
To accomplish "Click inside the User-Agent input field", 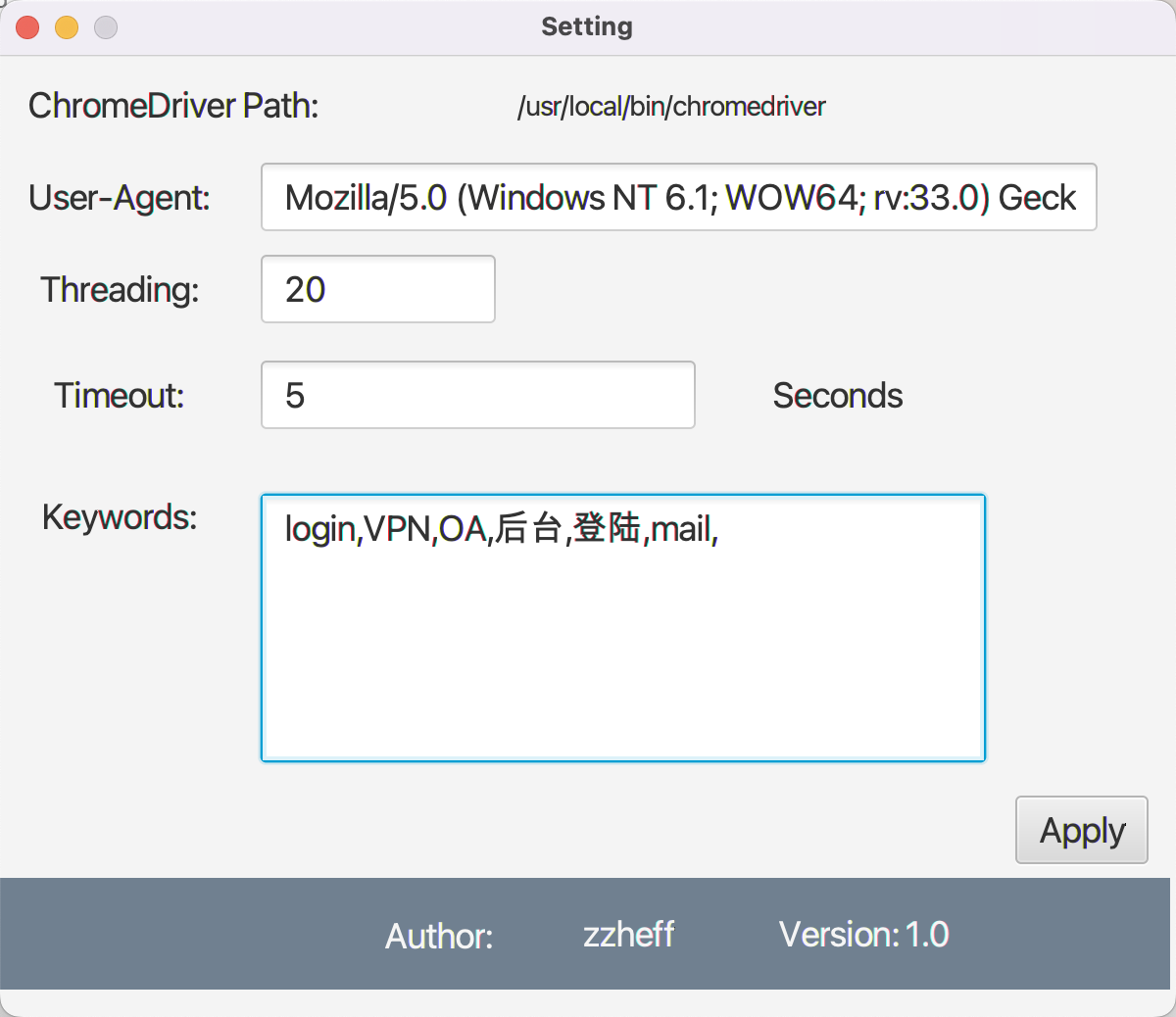I will point(678,197).
